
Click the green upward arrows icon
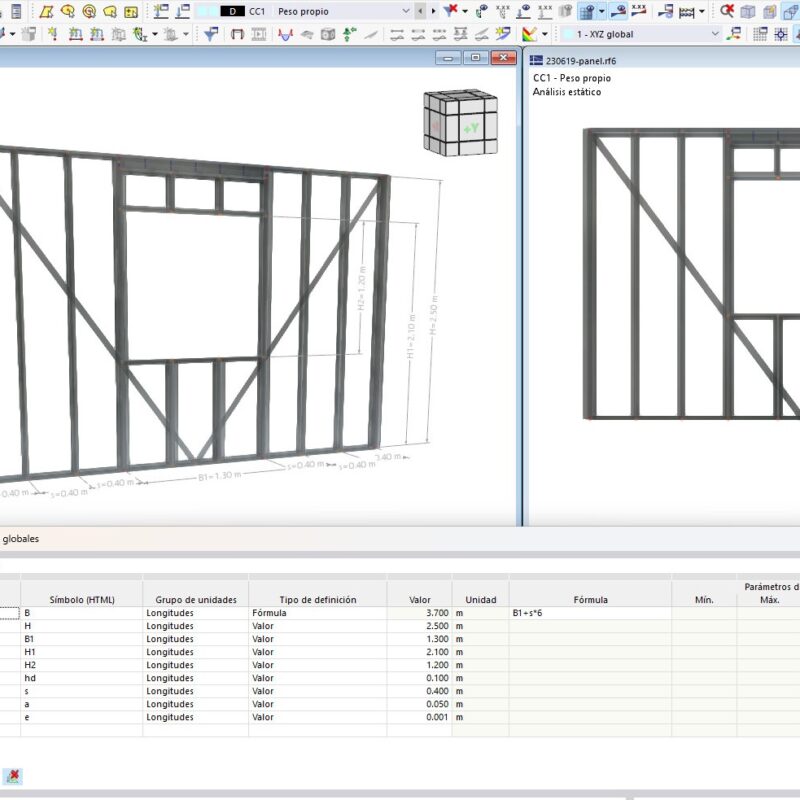(349, 34)
